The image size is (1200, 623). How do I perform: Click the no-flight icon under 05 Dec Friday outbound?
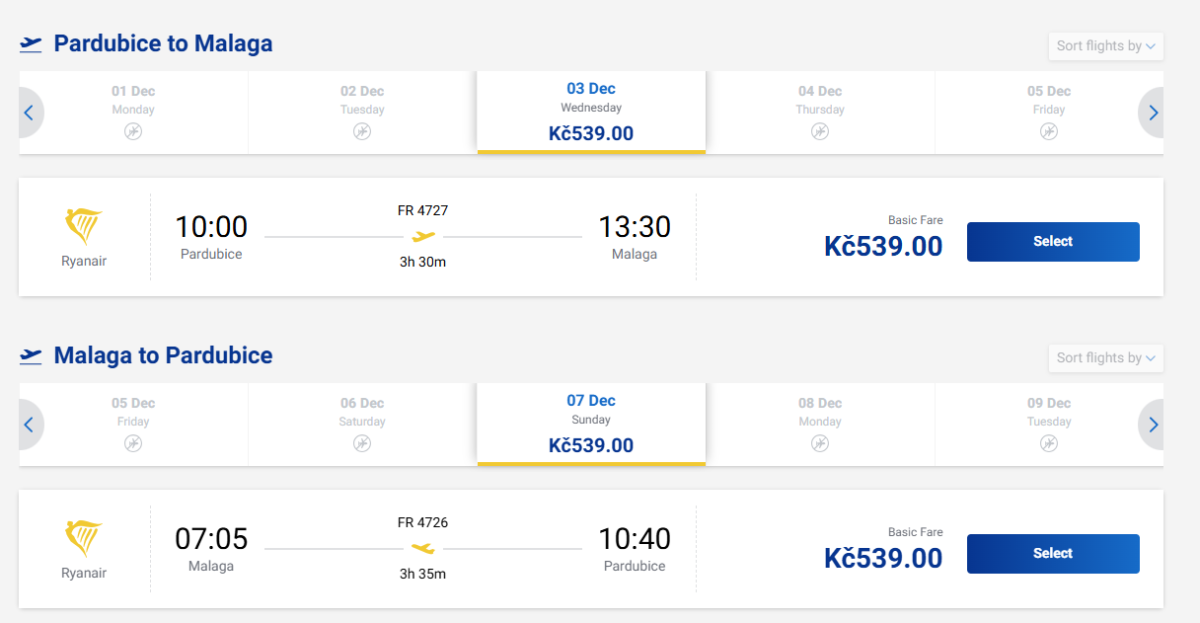(x=1049, y=132)
